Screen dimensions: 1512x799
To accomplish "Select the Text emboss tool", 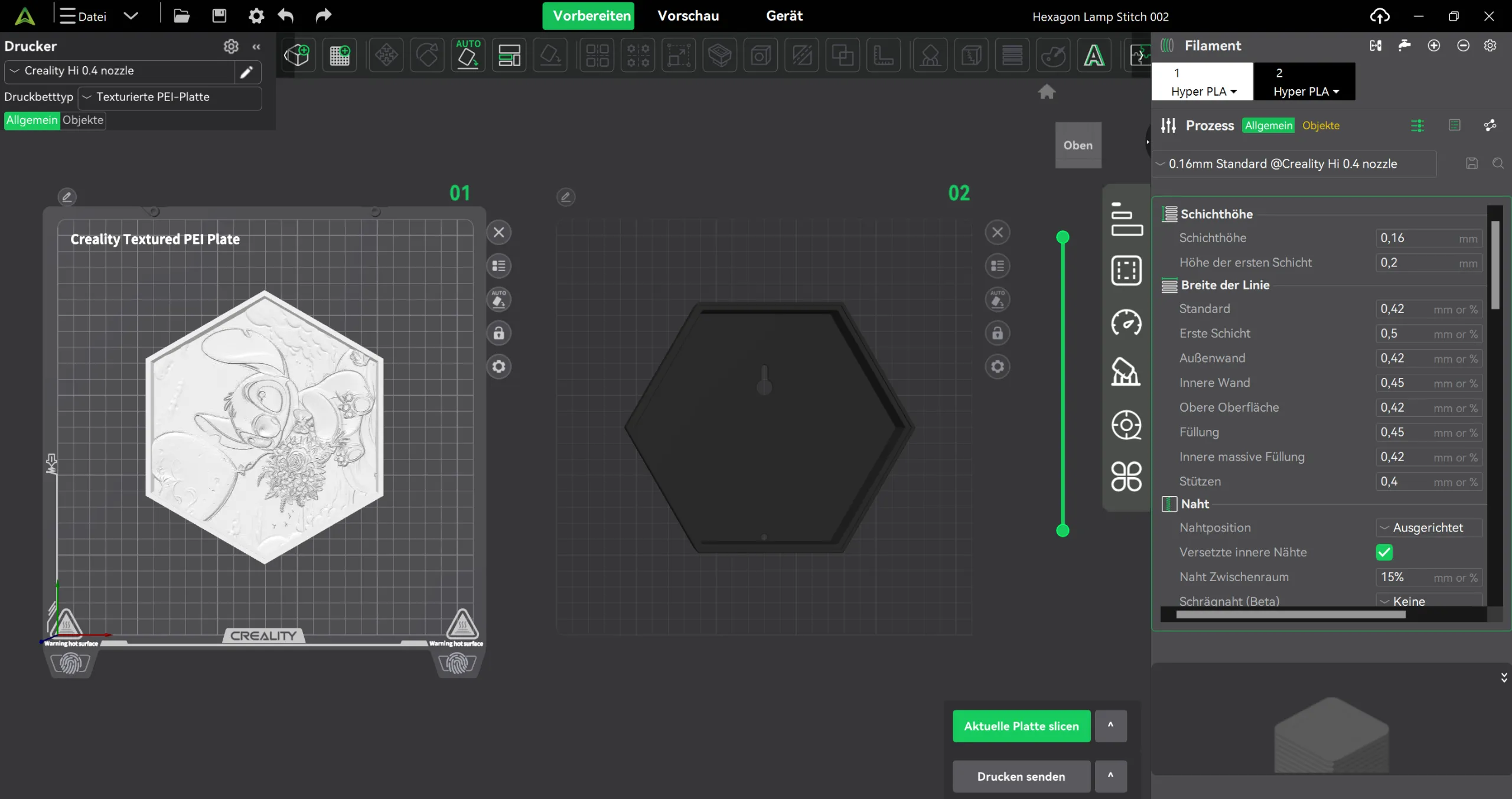I will click(1094, 56).
